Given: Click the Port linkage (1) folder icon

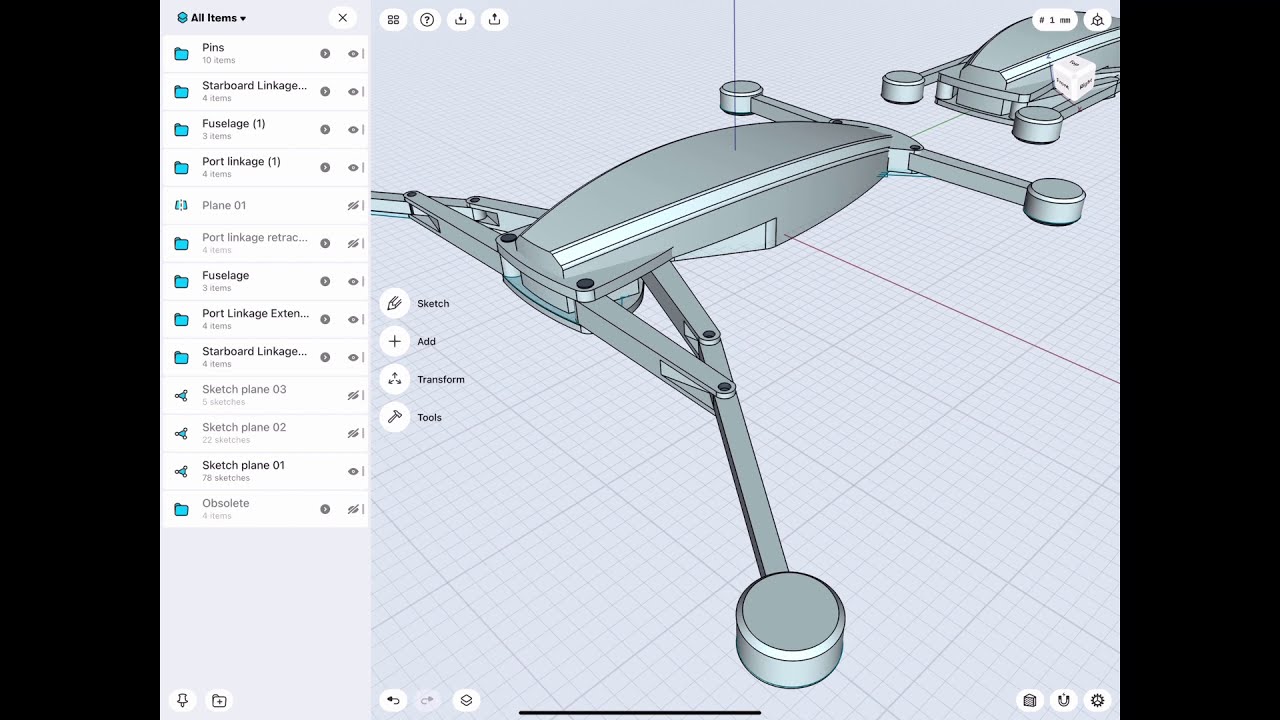Looking at the screenshot, I should (181, 168).
